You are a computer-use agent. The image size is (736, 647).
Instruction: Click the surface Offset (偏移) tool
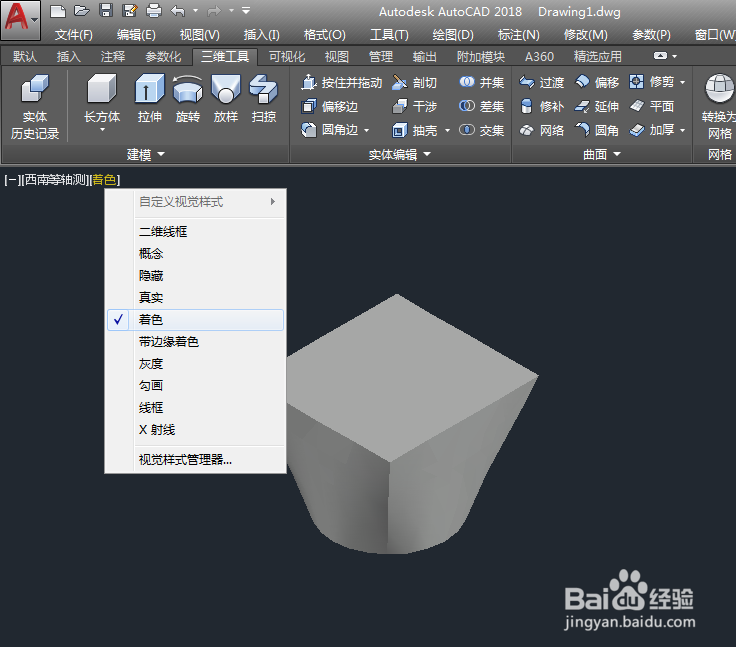597,83
